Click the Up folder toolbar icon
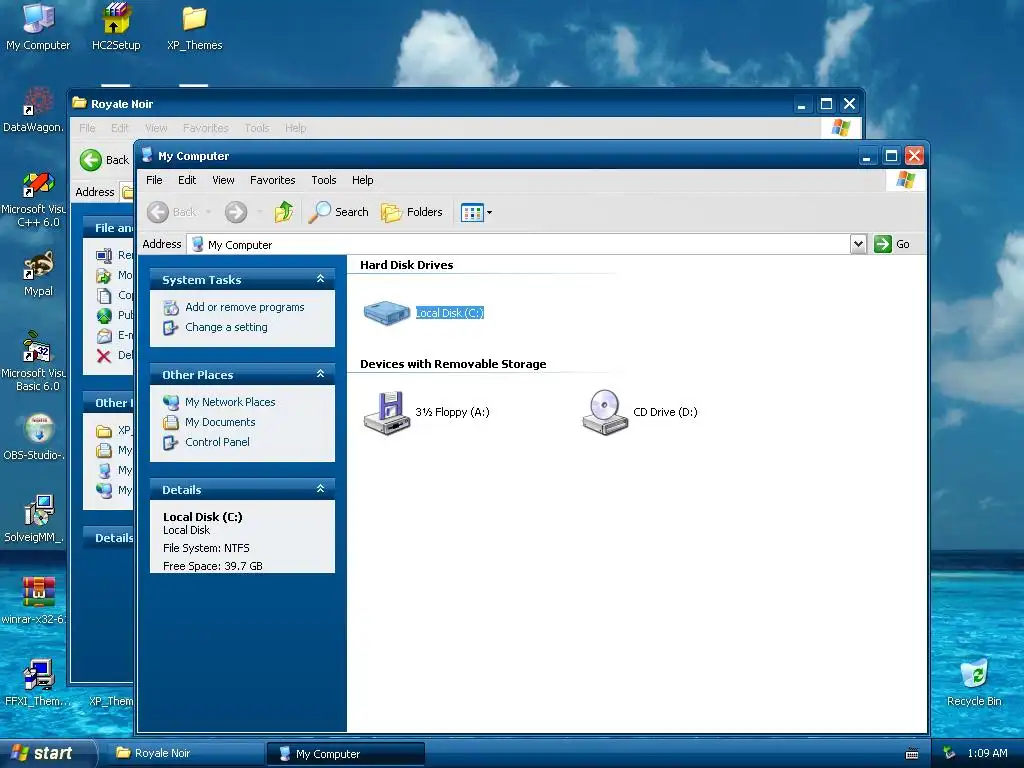The image size is (1024, 768). click(x=283, y=212)
